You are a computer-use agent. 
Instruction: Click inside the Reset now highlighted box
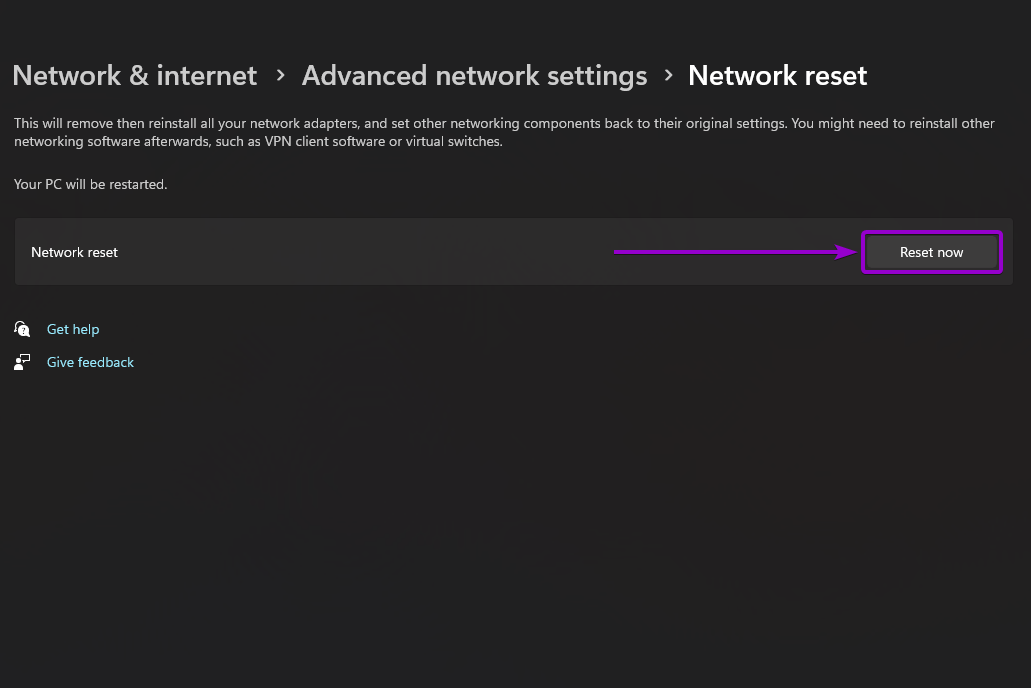coord(931,251)
